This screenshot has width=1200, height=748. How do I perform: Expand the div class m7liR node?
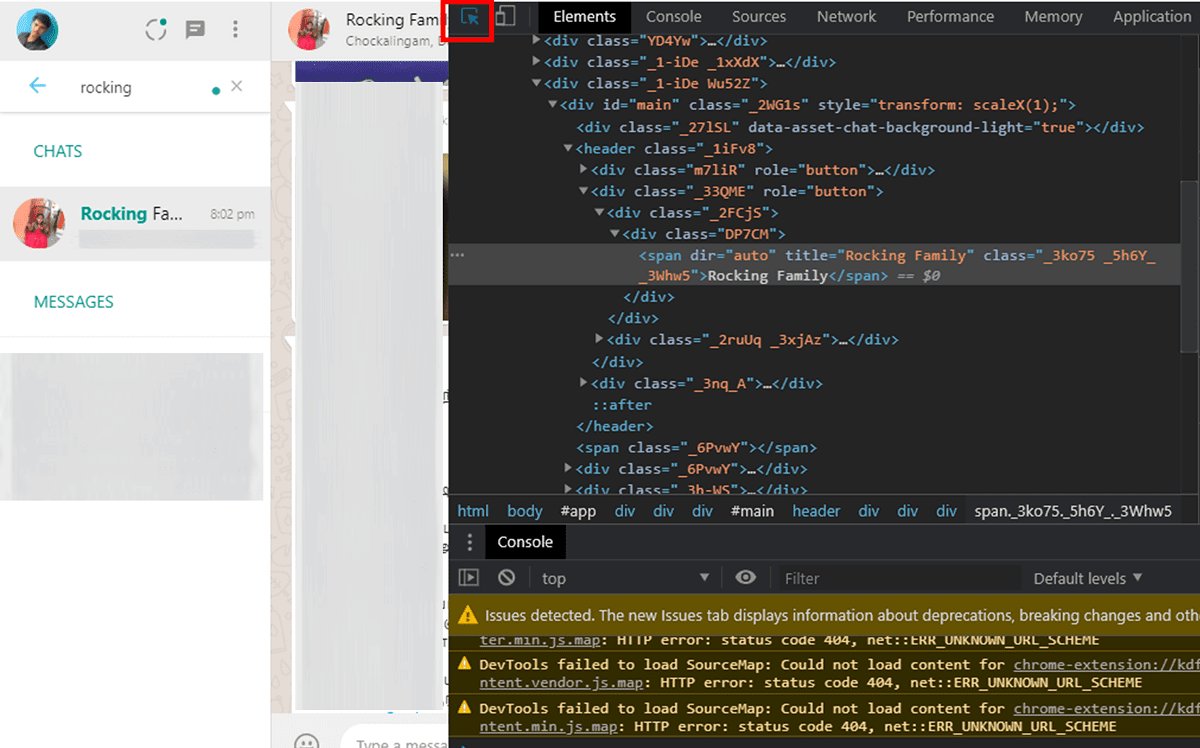pyautogui.click(x=583, y=170)
